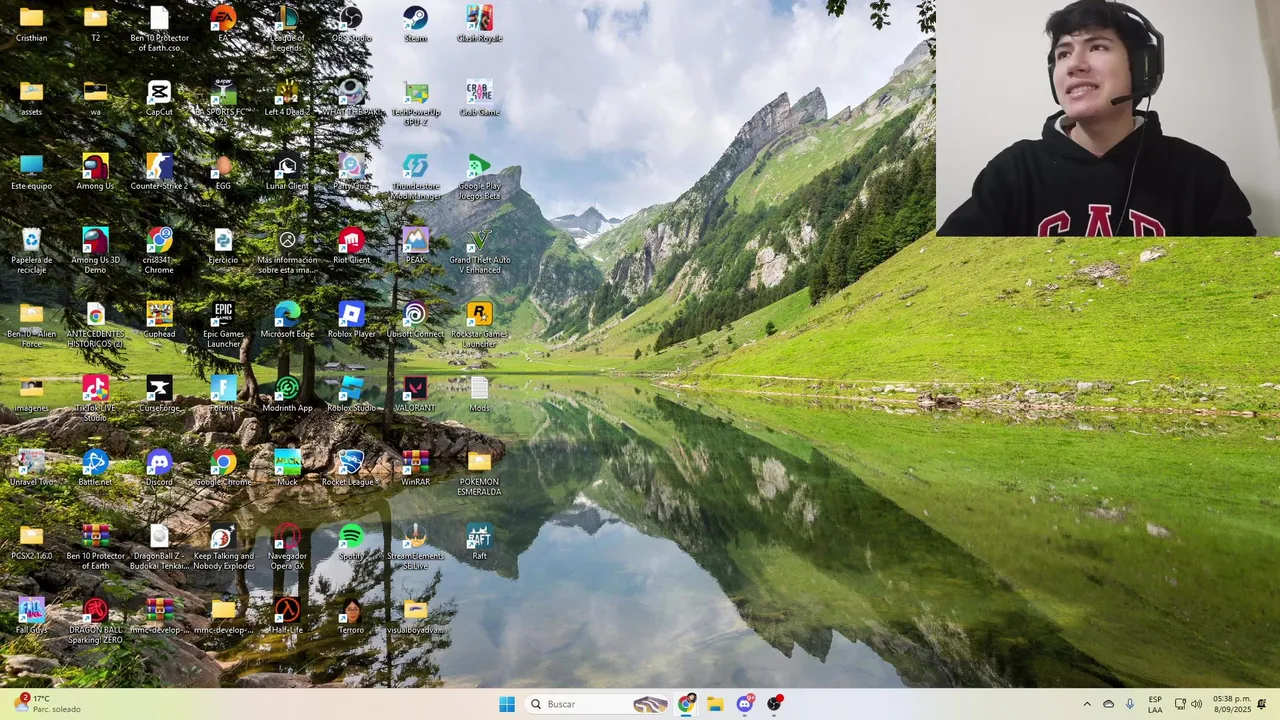Select the PCSX2 1.6.0 folder

(x=31, y=542)
